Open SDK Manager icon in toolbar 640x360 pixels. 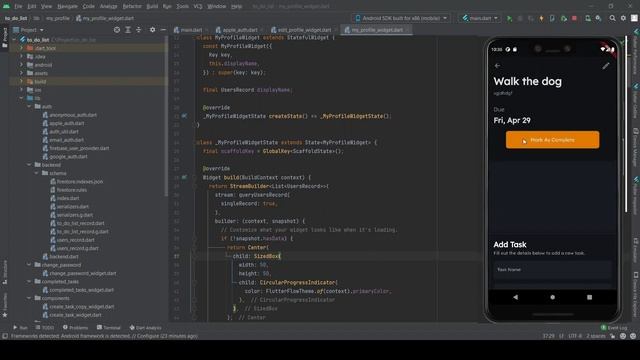tap(598, 18)
